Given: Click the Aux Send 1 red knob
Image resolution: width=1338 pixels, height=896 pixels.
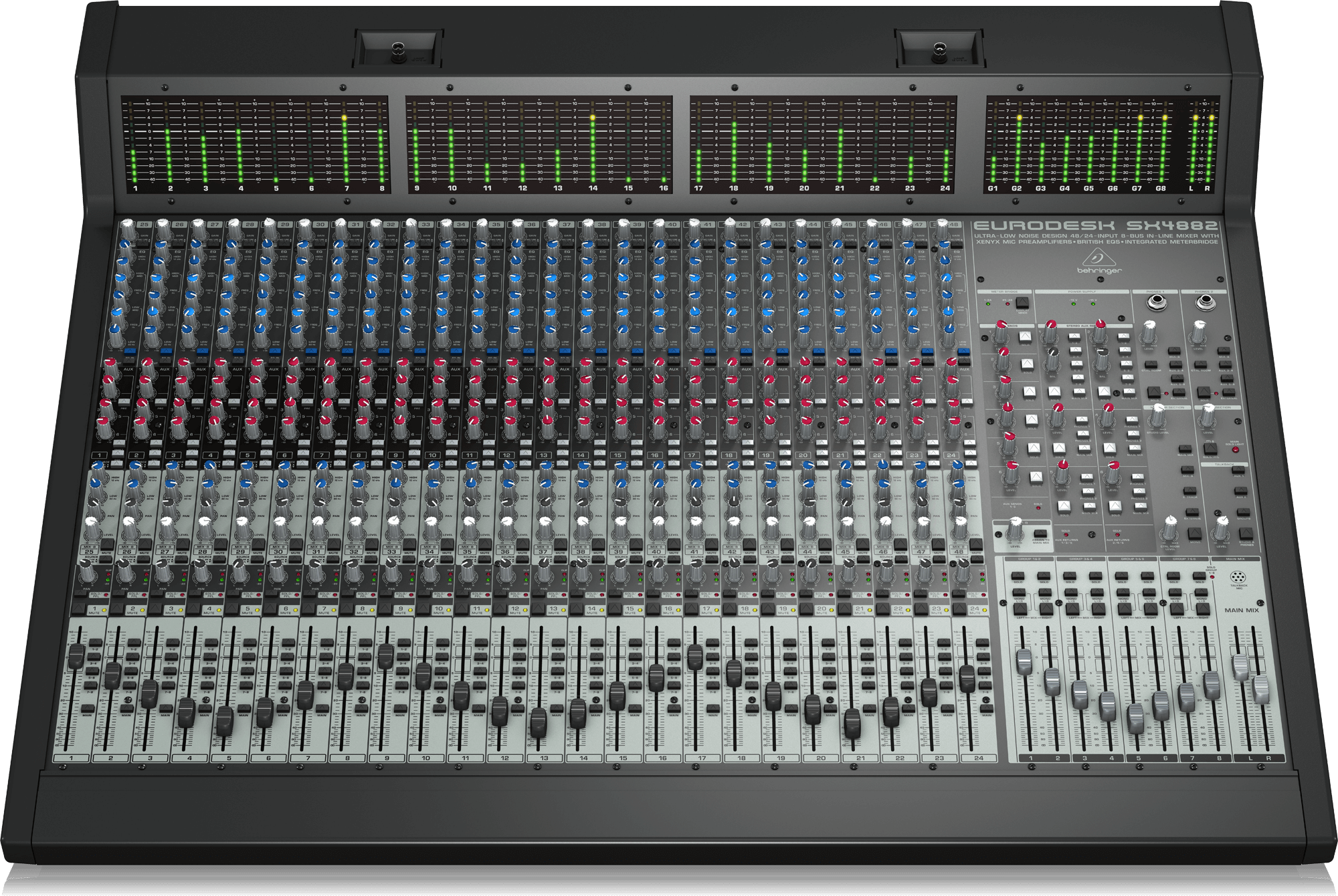Looking at the screenshot, I should click(1001, 326).
